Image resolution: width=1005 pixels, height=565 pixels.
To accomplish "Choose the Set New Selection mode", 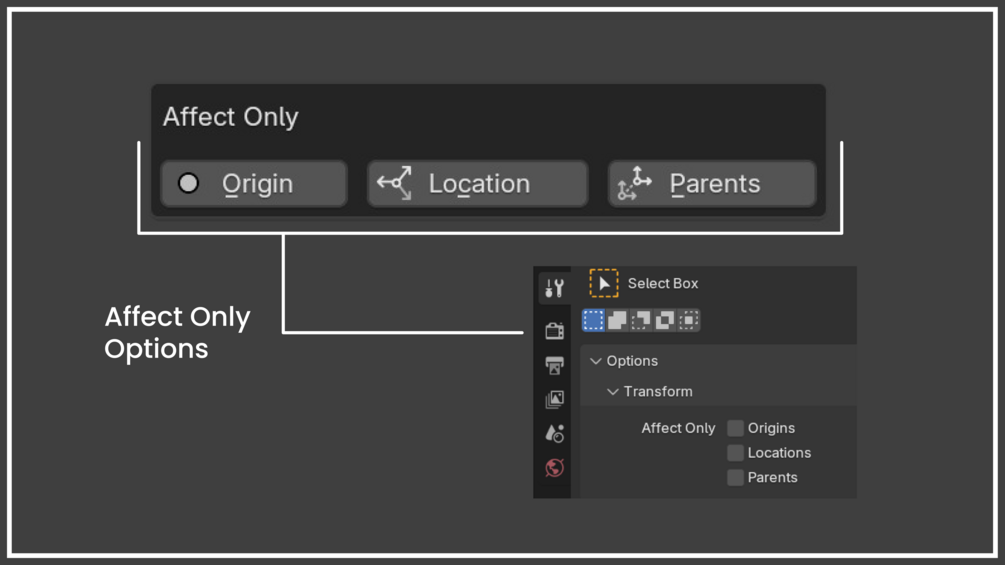I will pos(593,320).
